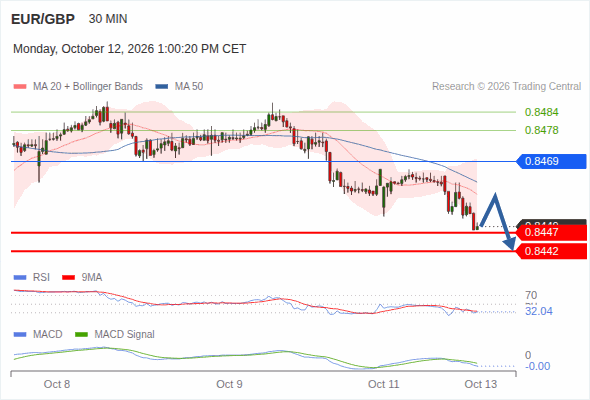
Task: Click the RSI value 32.04
Action: (x=539, y=312)
